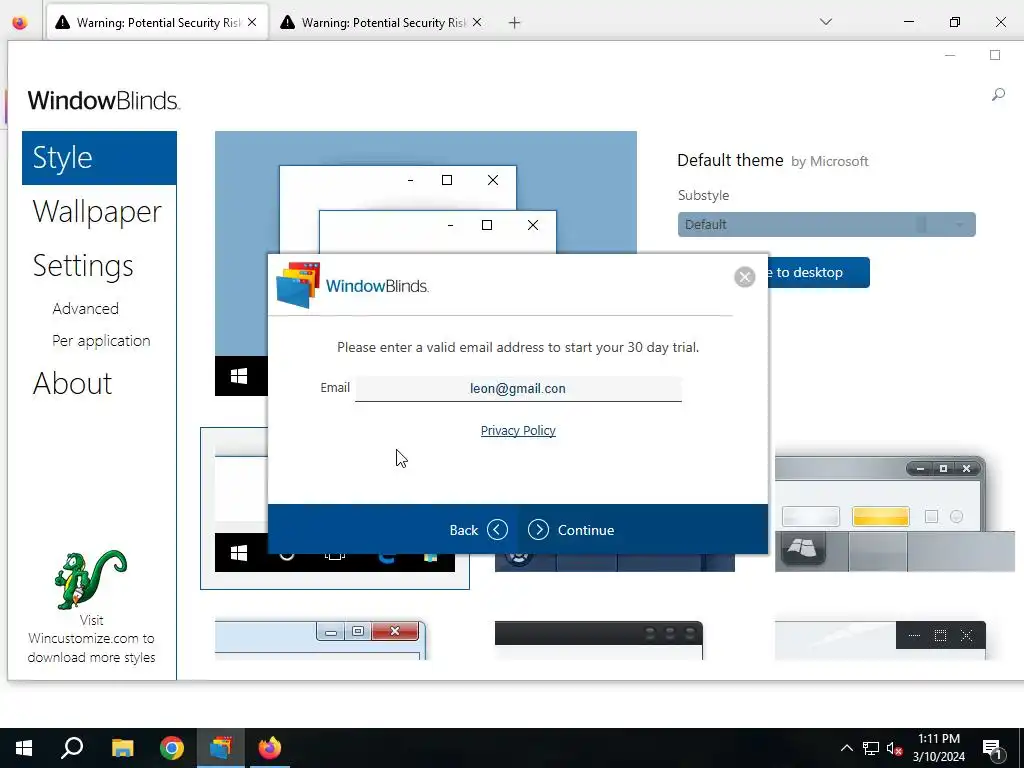Select the dark titlebar style thumbnail
The image size is (1024, 768).
coord(598,640)
